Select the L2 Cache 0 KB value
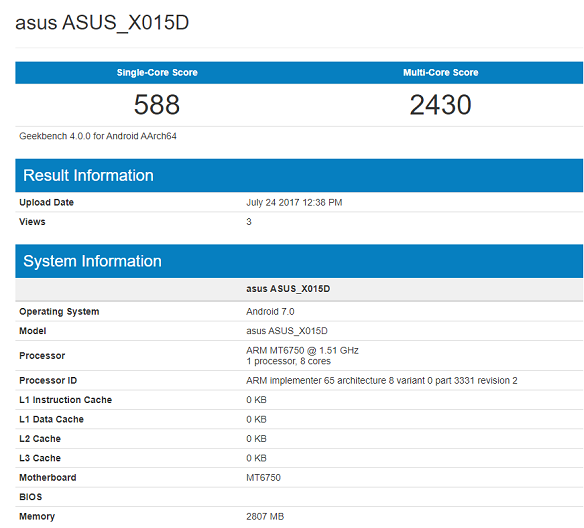The image size is (584, 528). [256, 439]
